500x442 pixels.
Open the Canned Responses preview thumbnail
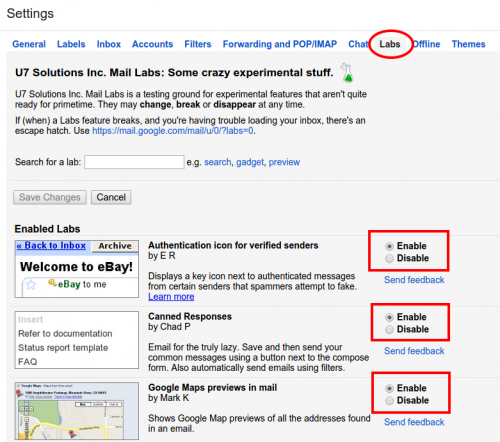pyautogui.click(x=77, y=340)
